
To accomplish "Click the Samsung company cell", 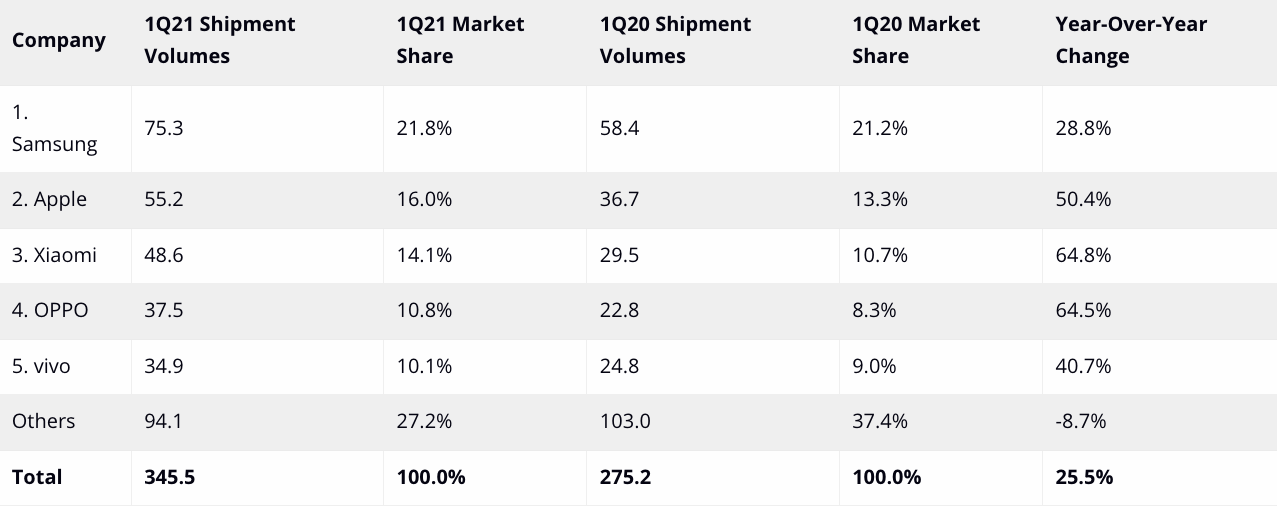I will 55,129.
